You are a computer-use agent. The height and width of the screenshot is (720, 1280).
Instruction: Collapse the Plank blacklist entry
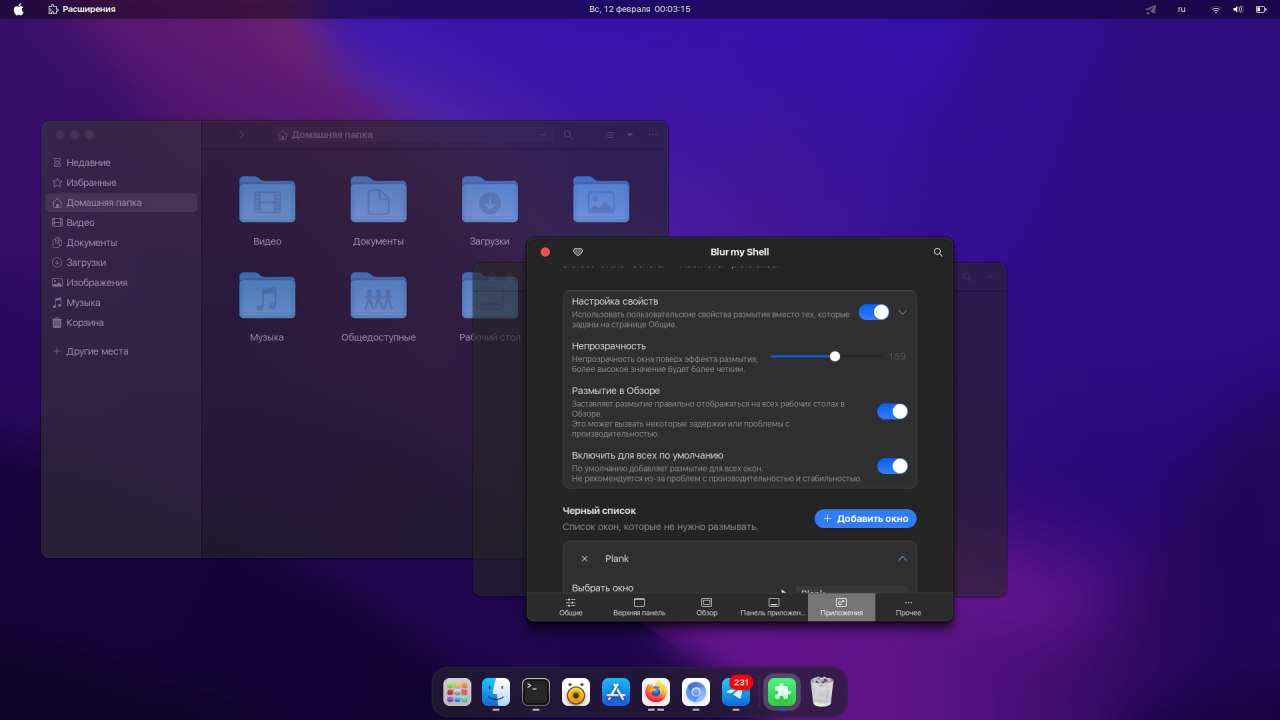click(x=902, y=559)
